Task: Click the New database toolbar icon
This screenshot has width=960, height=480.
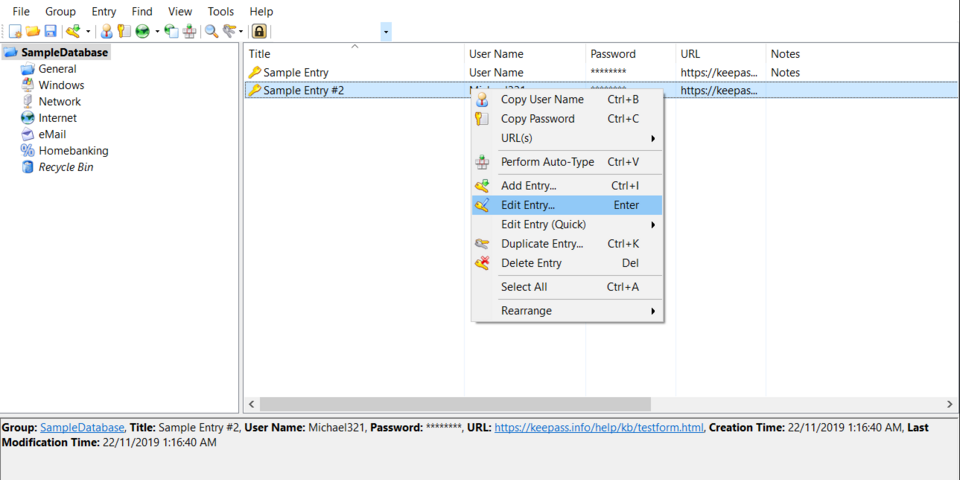Action: pos(15,31)
